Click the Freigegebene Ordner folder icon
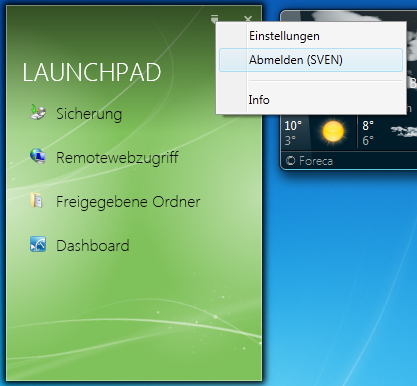The image size is (417, 386). pos(36,200)
